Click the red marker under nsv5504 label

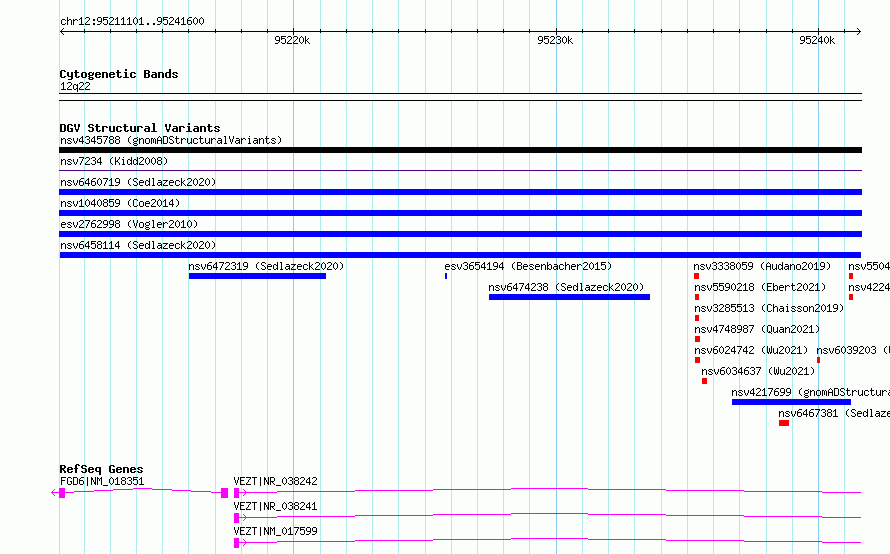851,276
